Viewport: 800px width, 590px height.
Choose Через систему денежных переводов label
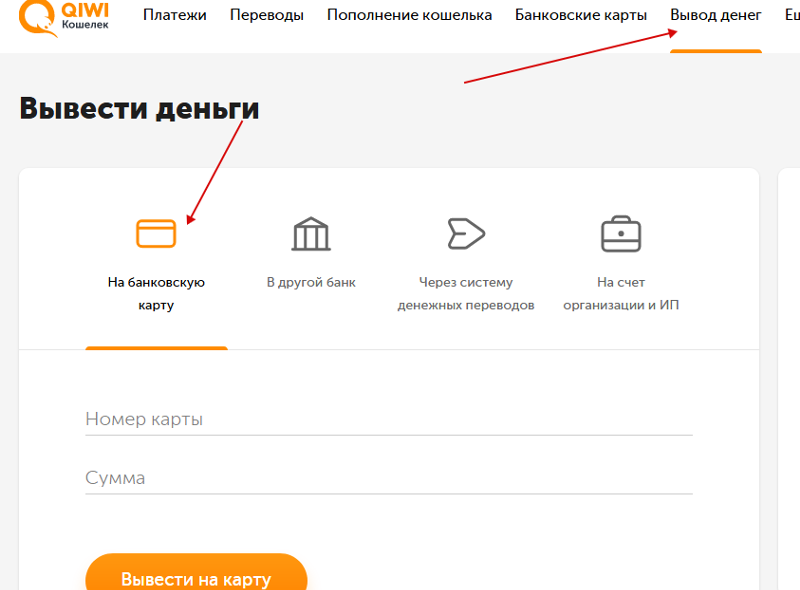(x=466, y=294)
